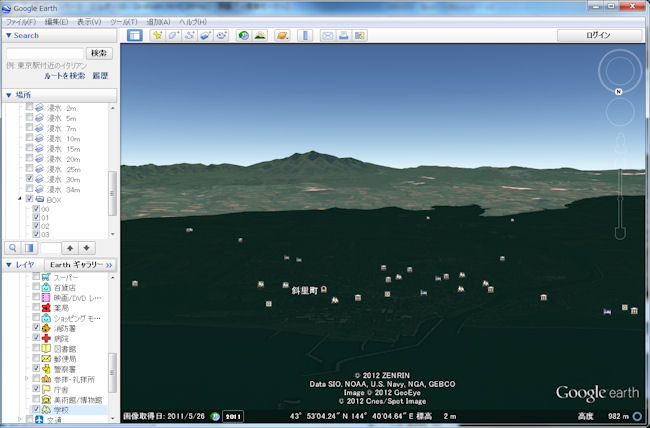This screenshot has height=428, width=650.
Task: Click the search text input field
Action: 44,52
